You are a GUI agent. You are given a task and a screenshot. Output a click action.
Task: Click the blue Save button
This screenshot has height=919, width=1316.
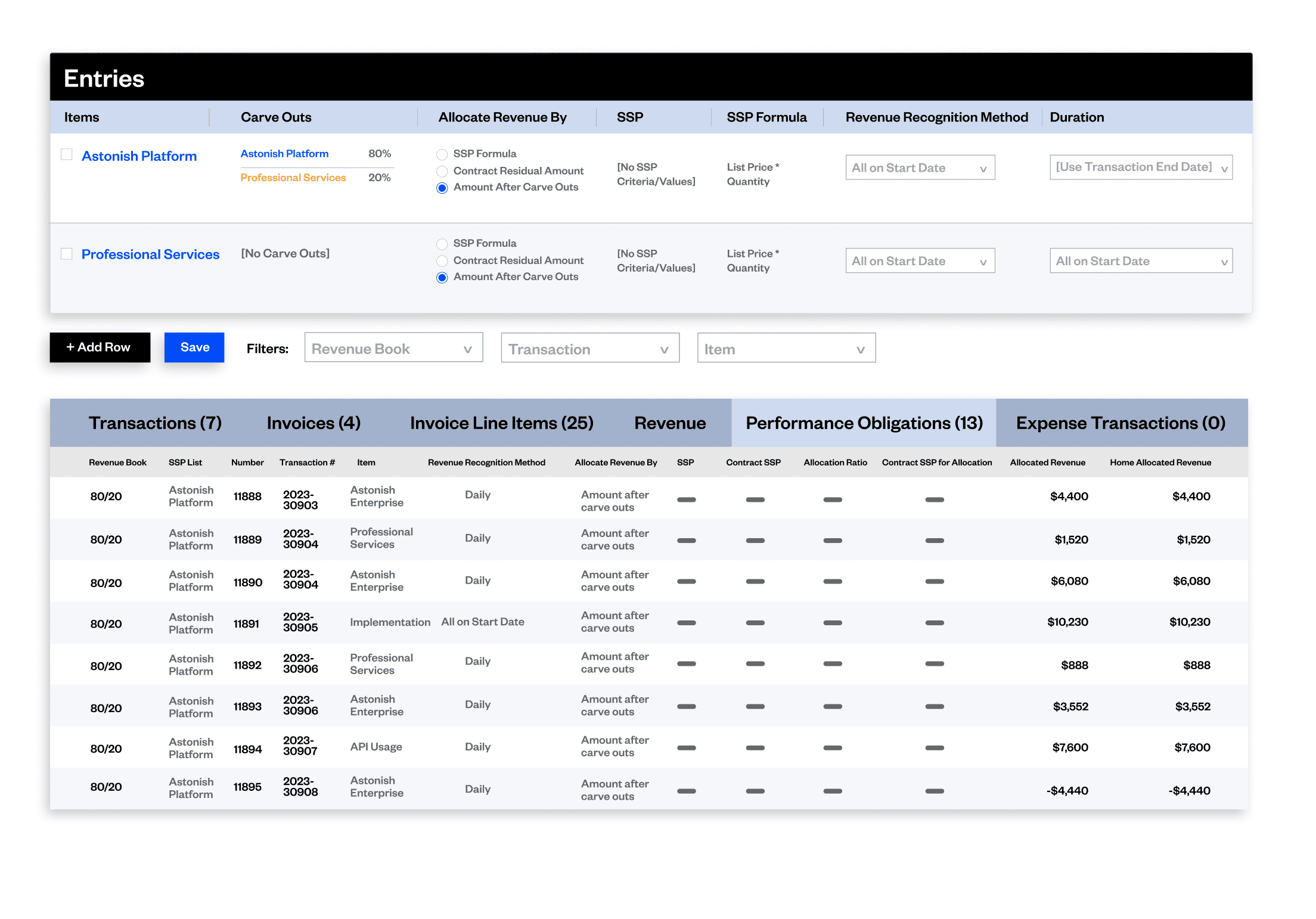[194, 347]
